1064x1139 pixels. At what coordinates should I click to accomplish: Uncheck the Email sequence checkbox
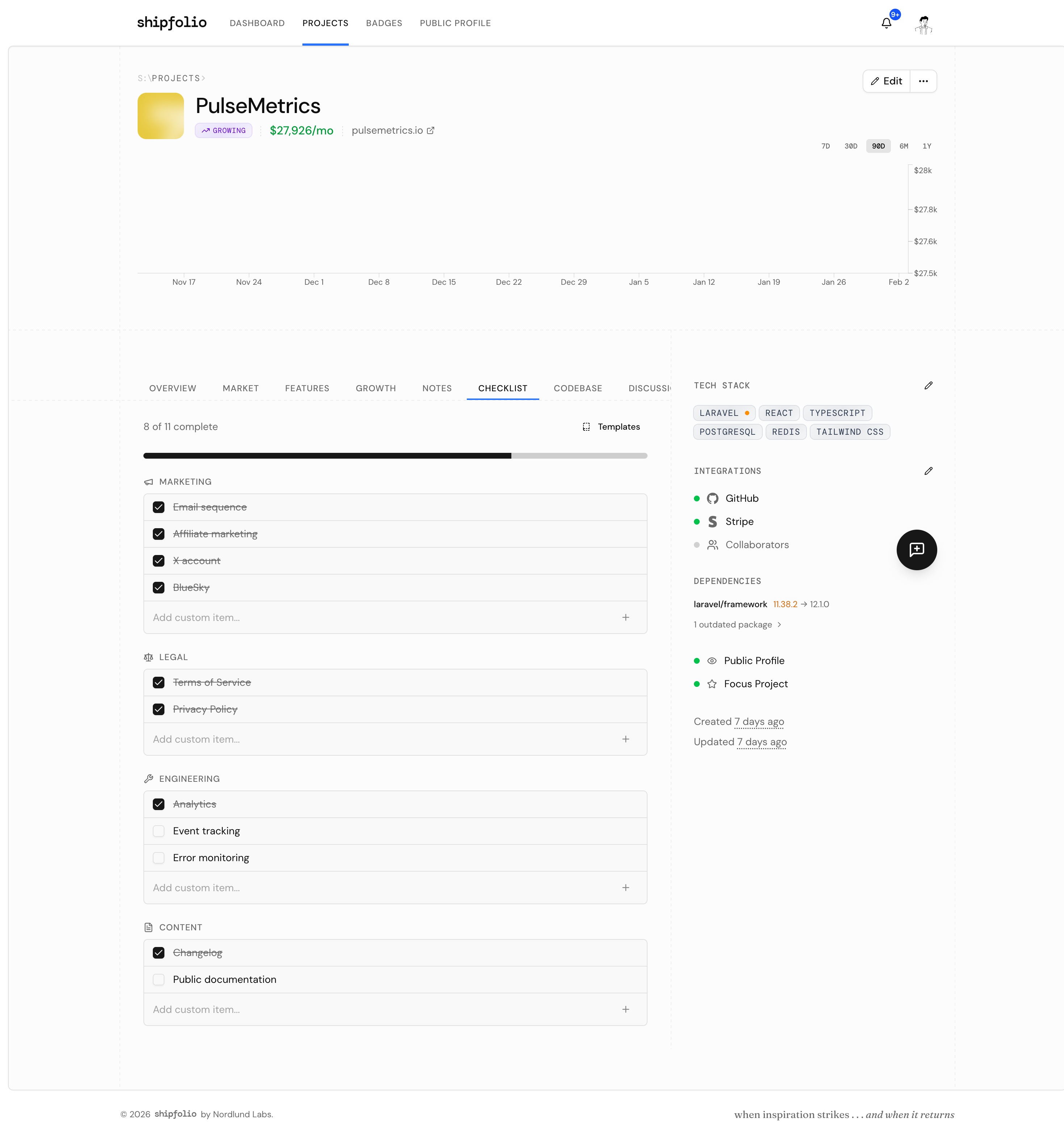pyautogui.click(x=159, y=507)
